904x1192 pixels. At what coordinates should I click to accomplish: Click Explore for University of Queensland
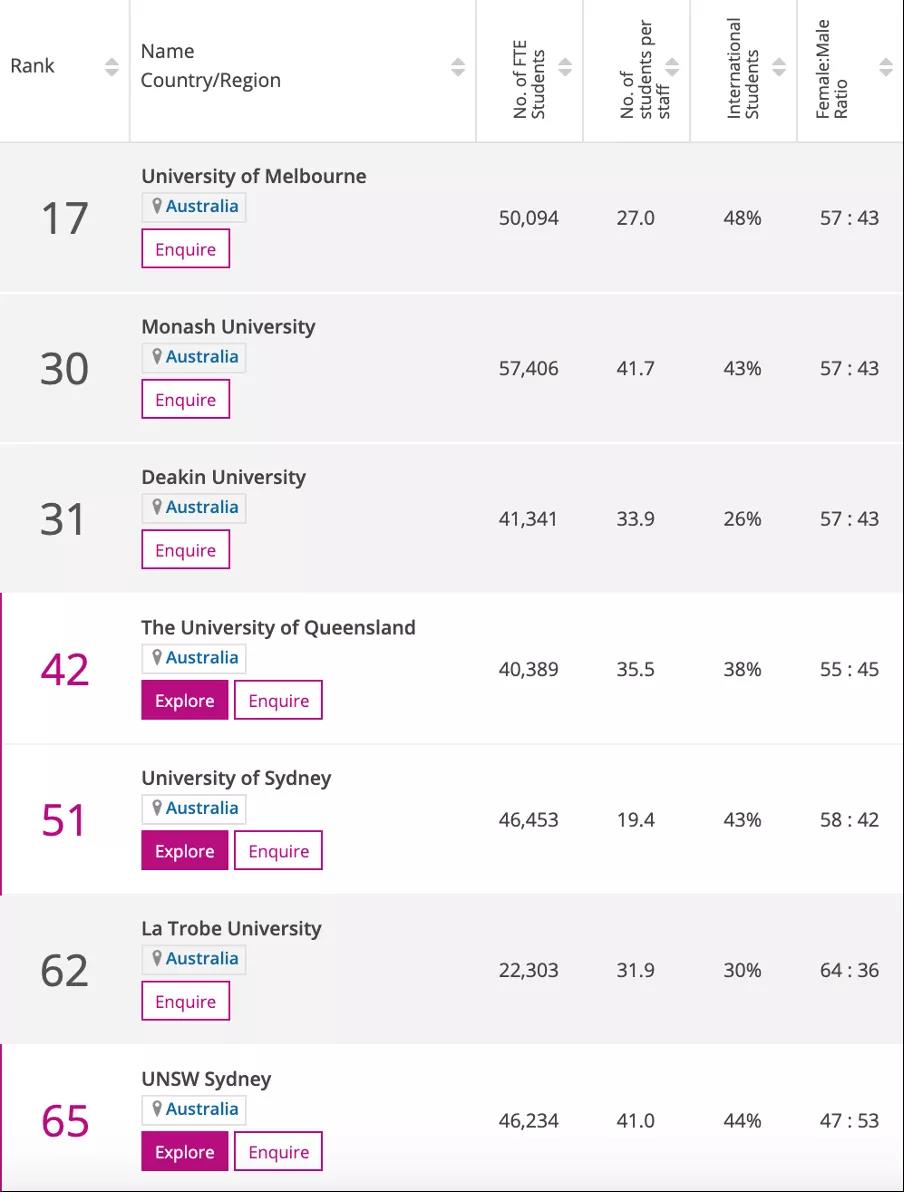[185, 701]
